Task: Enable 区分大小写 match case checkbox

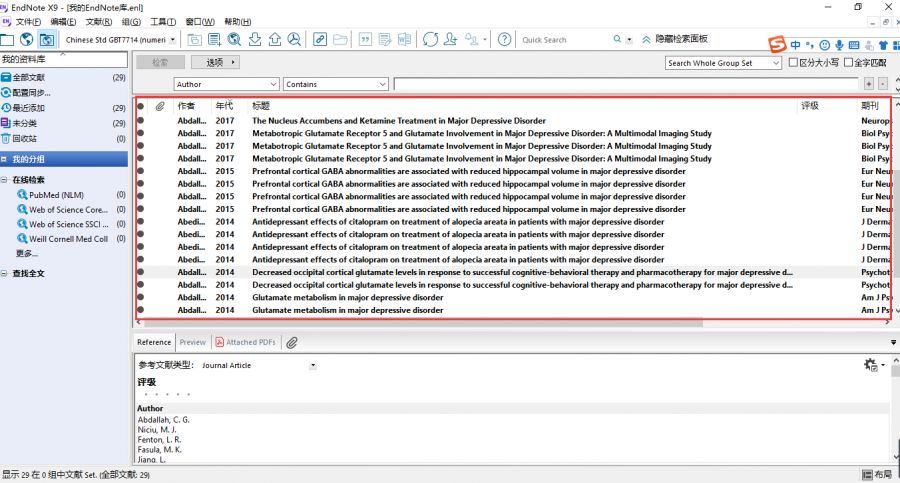Action: coord(793,62)
